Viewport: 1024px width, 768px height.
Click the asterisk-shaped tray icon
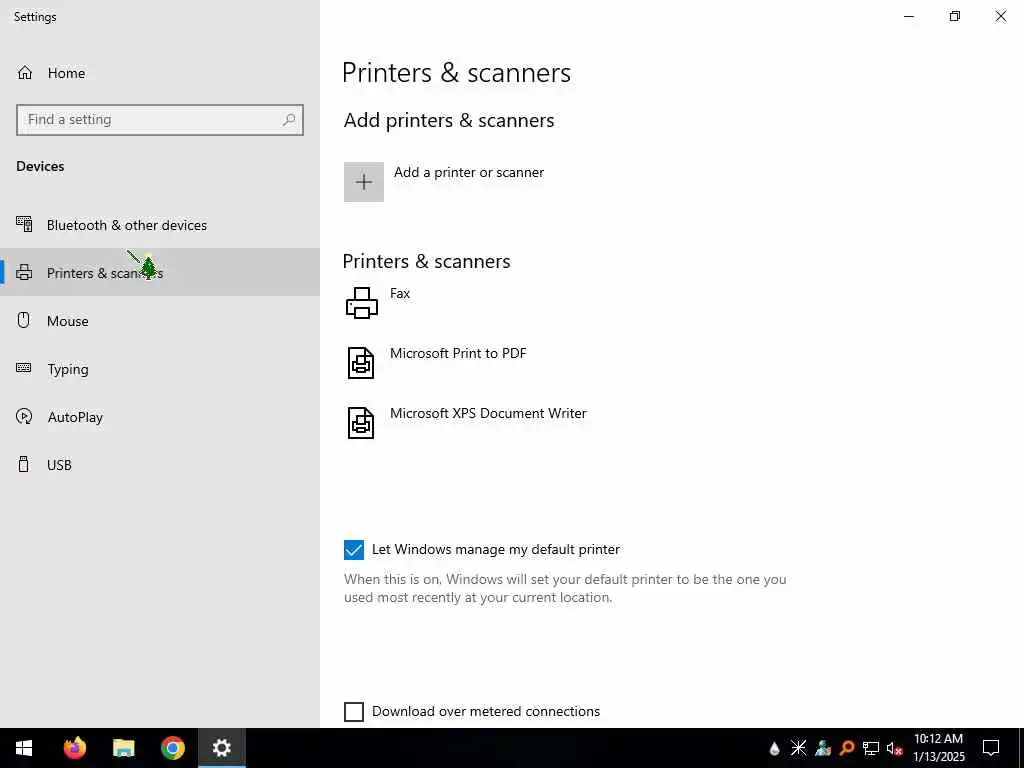pyautogui.click(x=798, y=748)
